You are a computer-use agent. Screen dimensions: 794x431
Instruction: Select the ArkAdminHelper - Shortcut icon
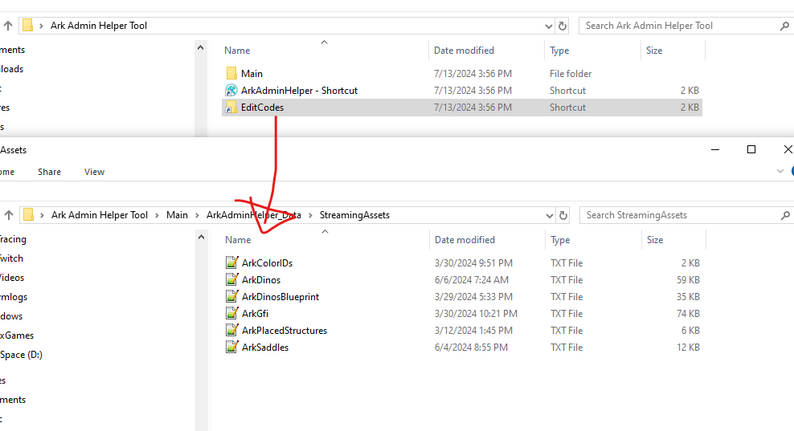[x=231, y=90]
